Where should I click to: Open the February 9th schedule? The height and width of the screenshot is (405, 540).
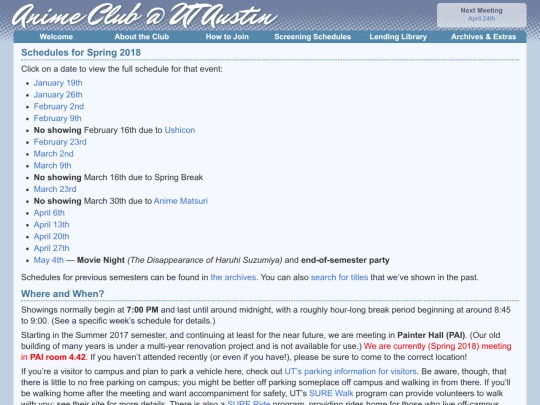coord(58,118)
